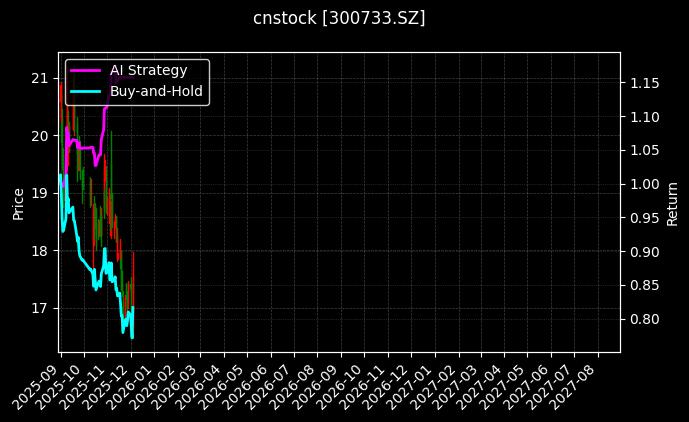
Task: Click the price tick value 18
Action: coord(39,251)
